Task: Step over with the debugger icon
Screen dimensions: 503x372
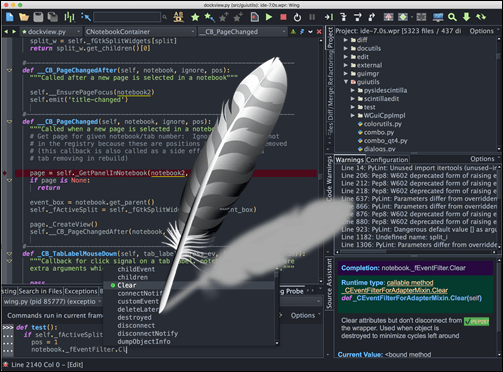Action: tap(357, 17)
